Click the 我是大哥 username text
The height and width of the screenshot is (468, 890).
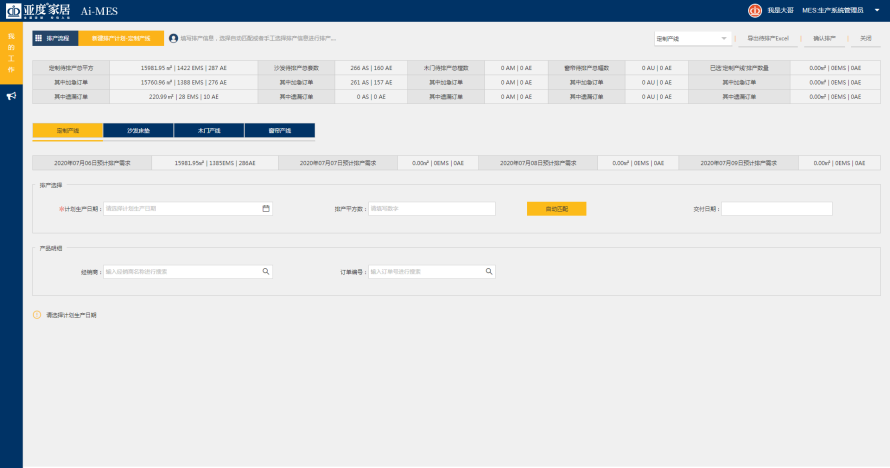coord(780,10)
